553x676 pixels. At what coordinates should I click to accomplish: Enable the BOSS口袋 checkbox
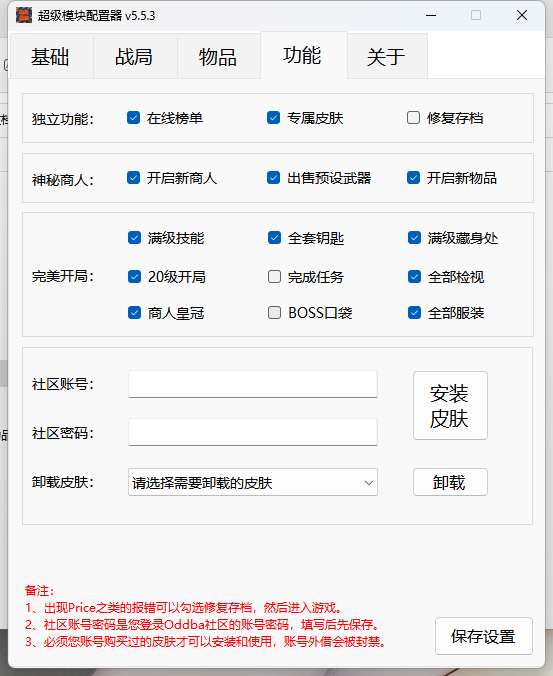274,313
